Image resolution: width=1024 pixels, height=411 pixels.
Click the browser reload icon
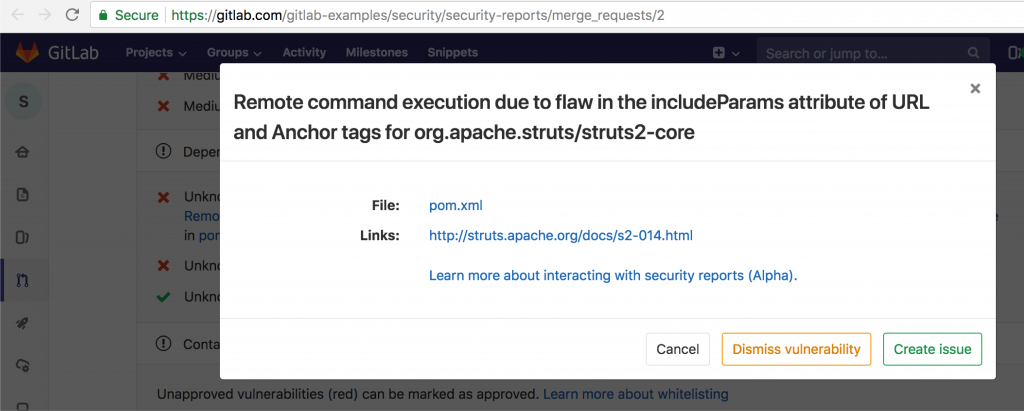pos(72,15)
